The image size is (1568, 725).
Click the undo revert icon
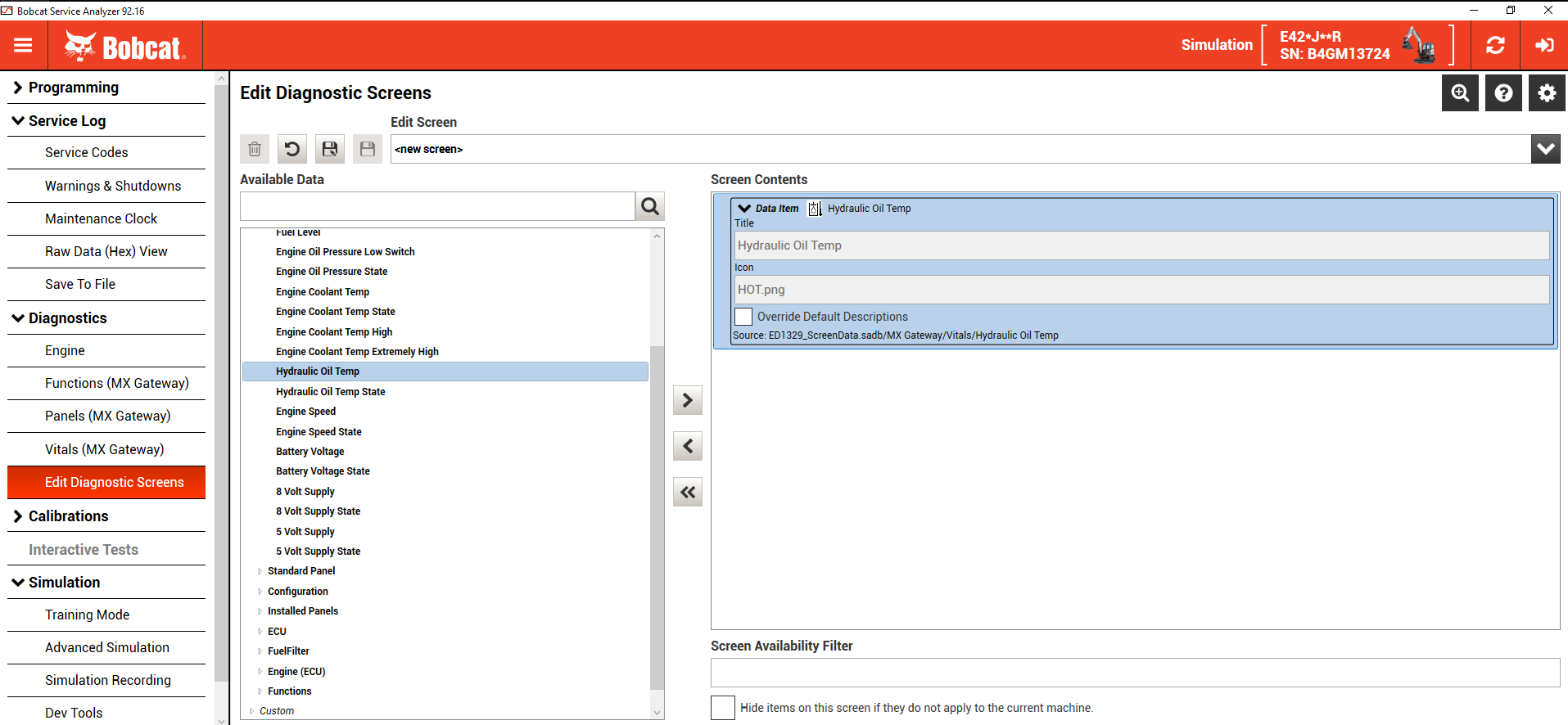coord(292,149)
